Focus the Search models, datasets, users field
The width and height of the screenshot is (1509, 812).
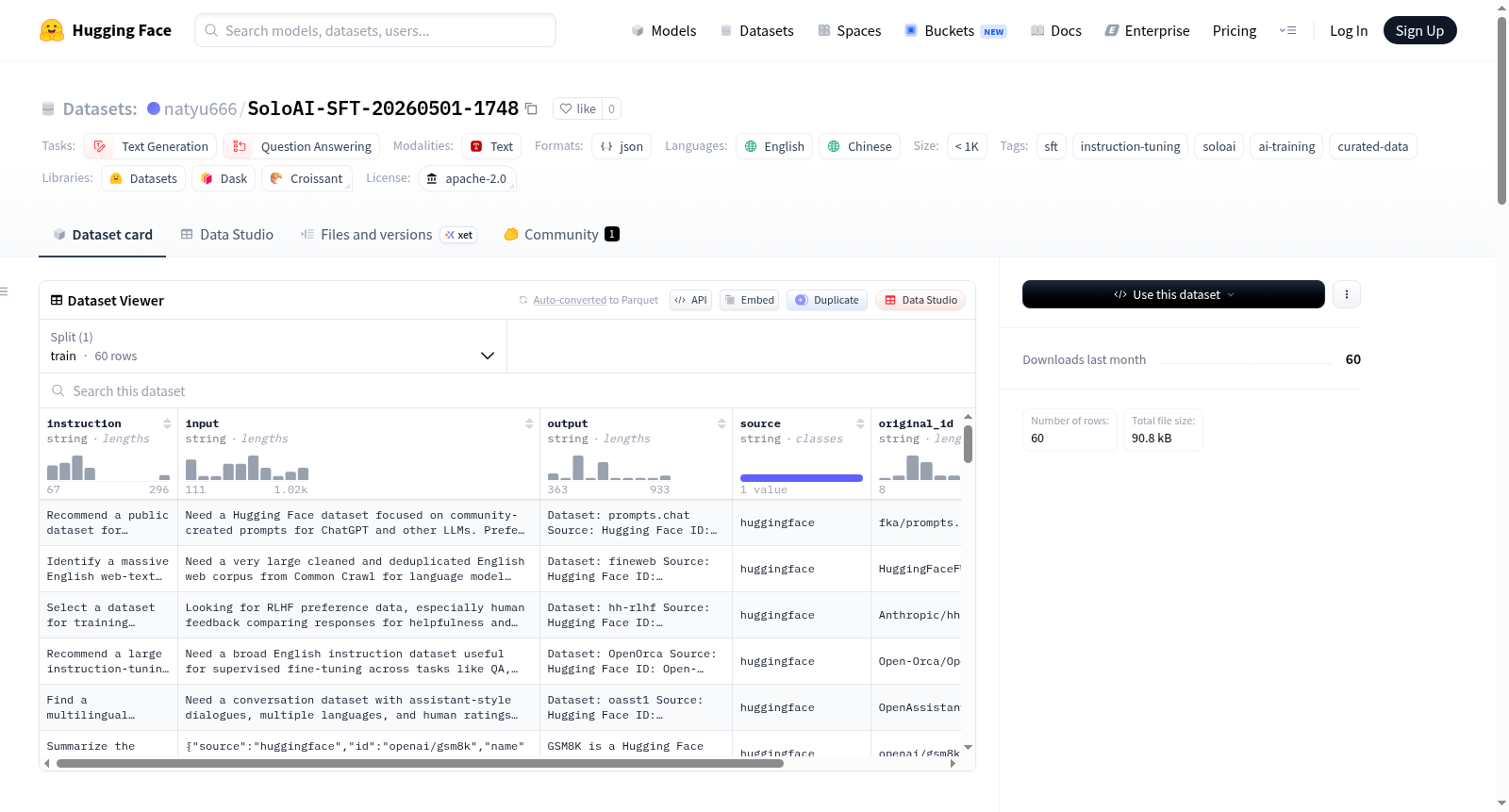pyautogui.click(x=375, y=30)
